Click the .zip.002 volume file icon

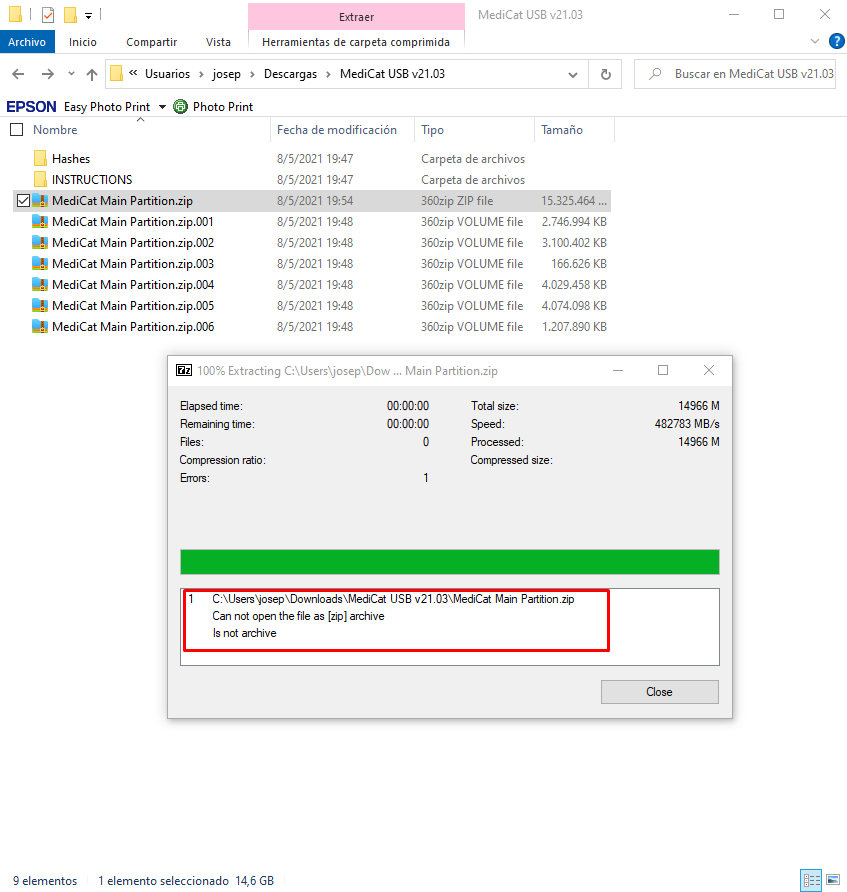pyautogui.click(x=40, y=242)
